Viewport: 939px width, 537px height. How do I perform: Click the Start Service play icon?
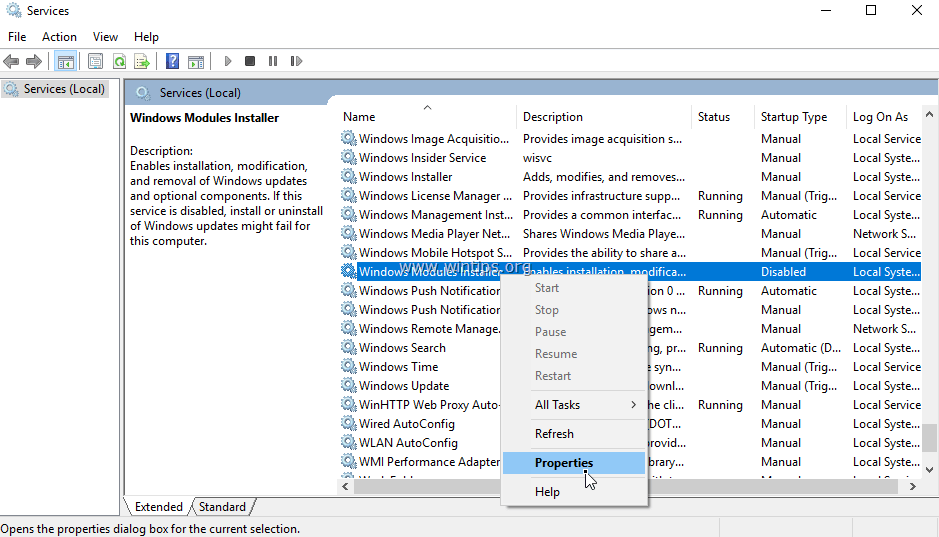pyautogui.click(x=228, y=61)
